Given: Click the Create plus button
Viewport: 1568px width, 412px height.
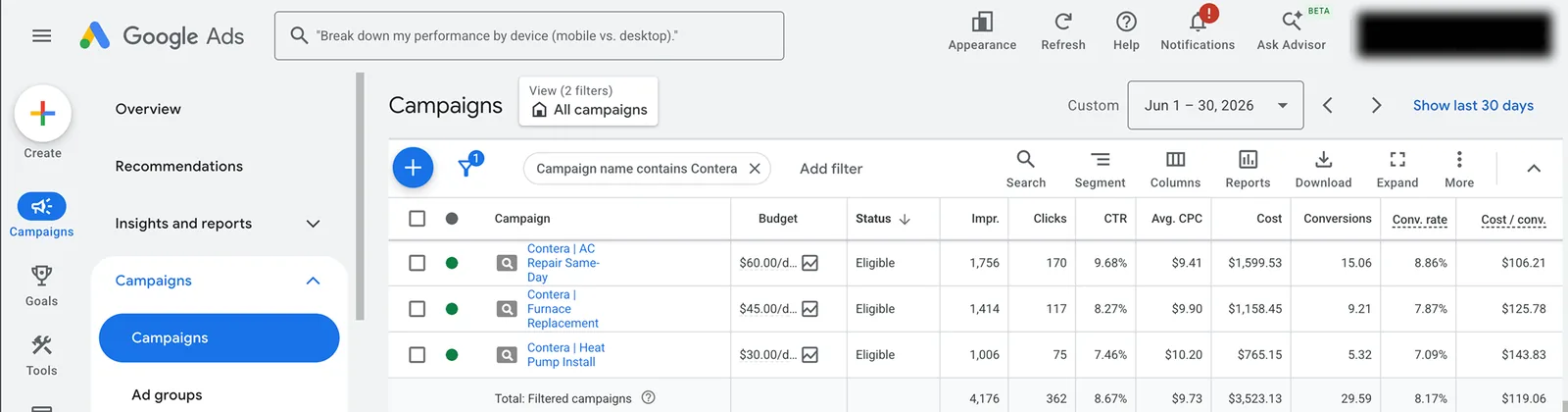Looking at the screenshot, I should tap(42, 113).
